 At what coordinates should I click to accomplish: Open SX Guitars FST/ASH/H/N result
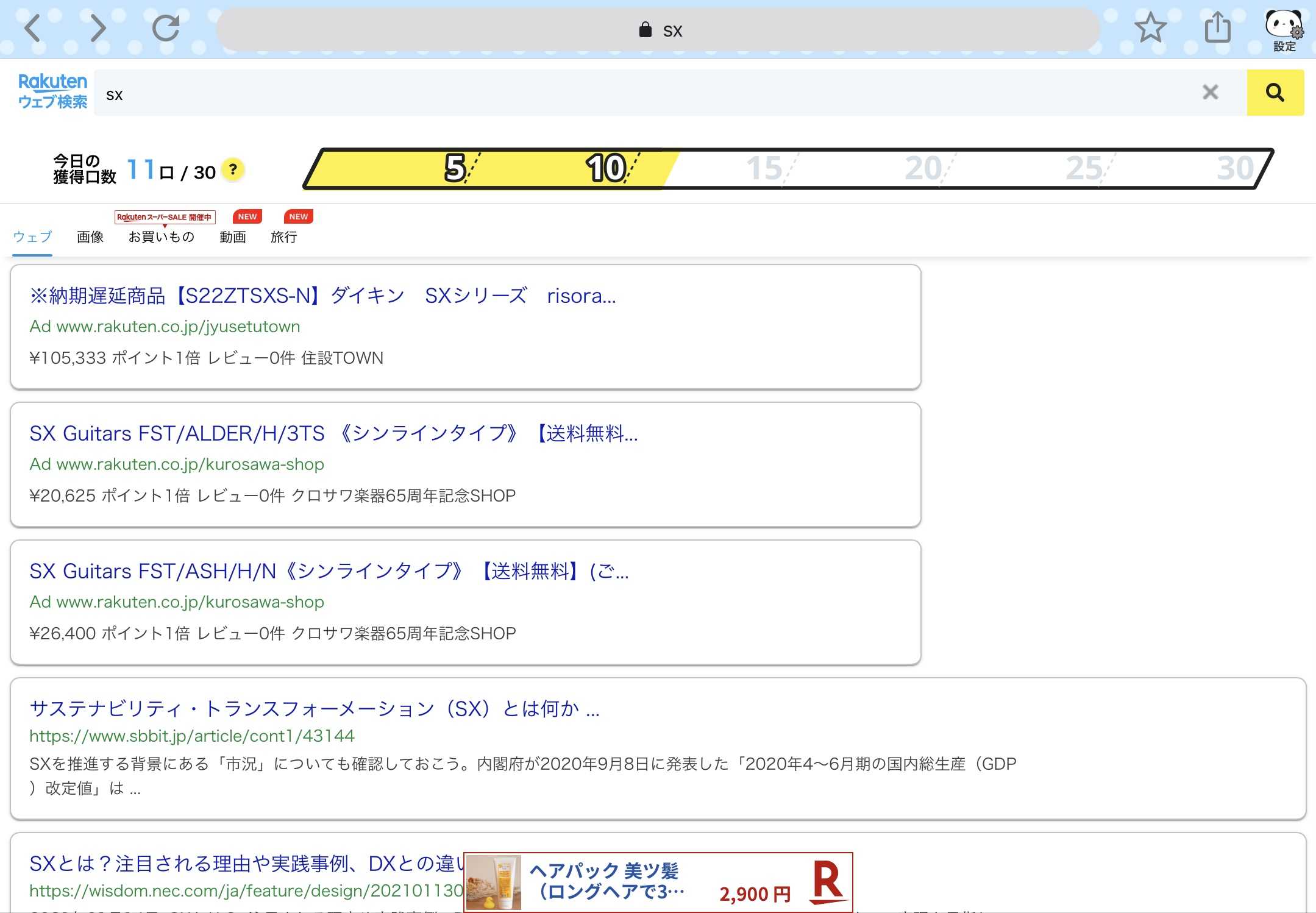(x=329, y=572)
